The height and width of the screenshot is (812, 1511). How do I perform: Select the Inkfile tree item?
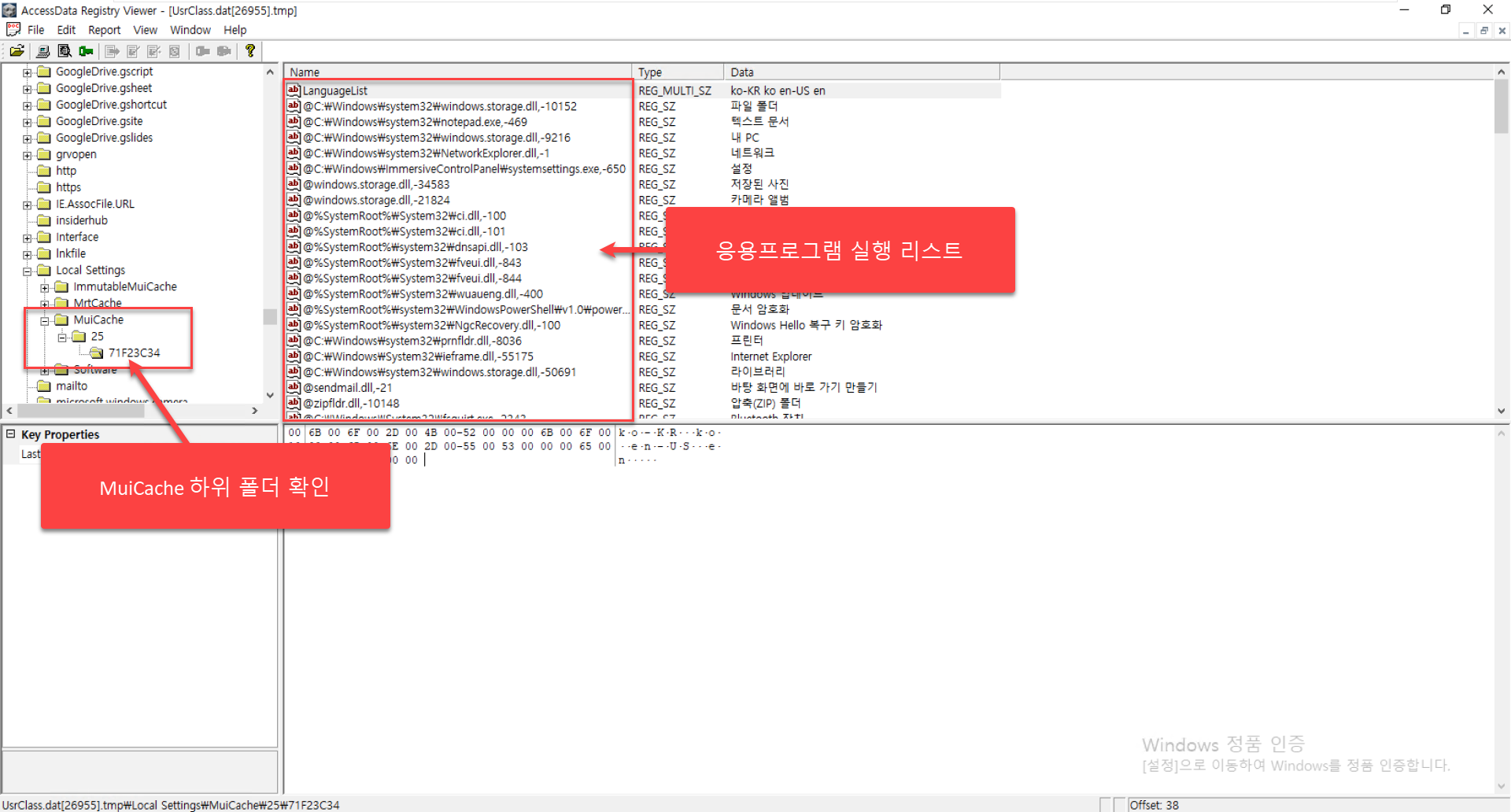click(71, 253)
